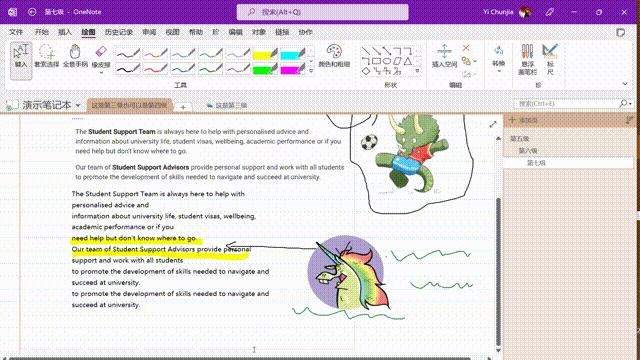Select the 键入 Type tool
Viewport: 640px width, 360px height.
pyautogui.click(x=21, y=60)
